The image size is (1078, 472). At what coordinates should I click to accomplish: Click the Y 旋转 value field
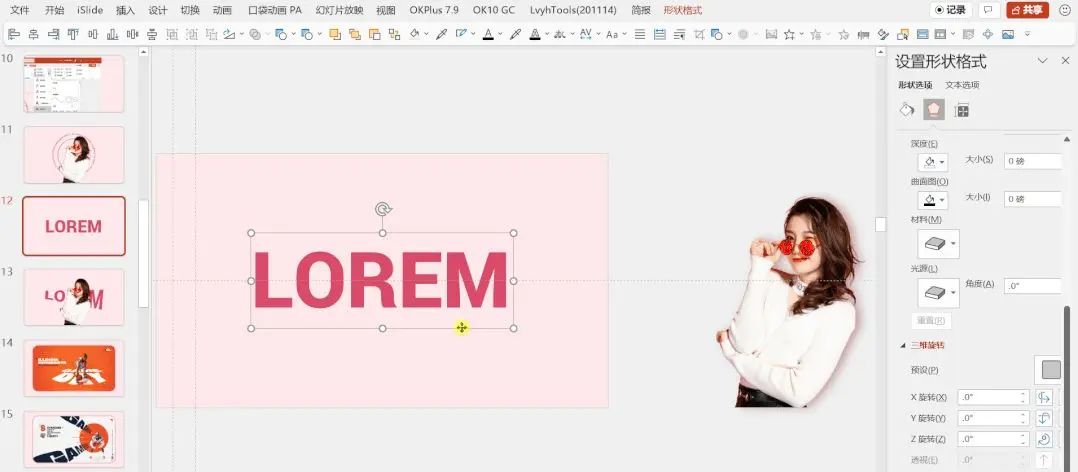pyautogui.click(x=993, y=418)
